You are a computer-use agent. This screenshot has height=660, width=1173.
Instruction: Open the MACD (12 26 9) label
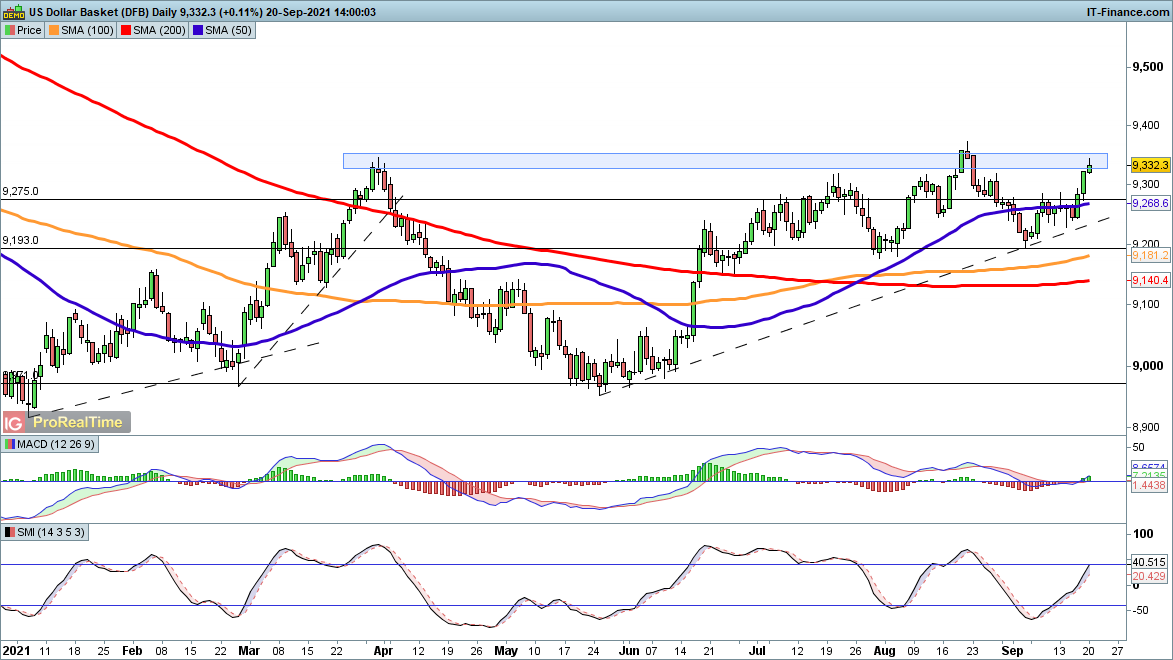pyautogui.click(x=49, y=444)
